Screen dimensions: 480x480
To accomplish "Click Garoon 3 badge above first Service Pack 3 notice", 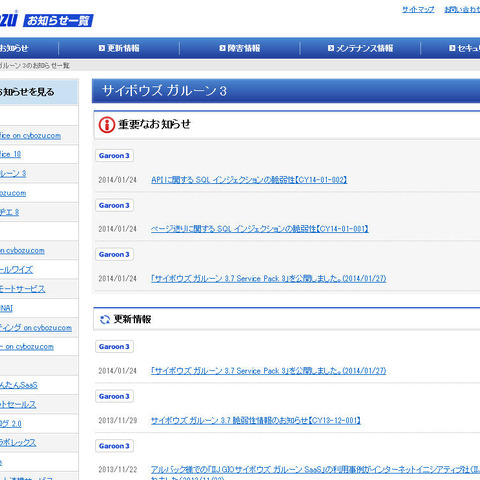I will (x=114, y=254).
